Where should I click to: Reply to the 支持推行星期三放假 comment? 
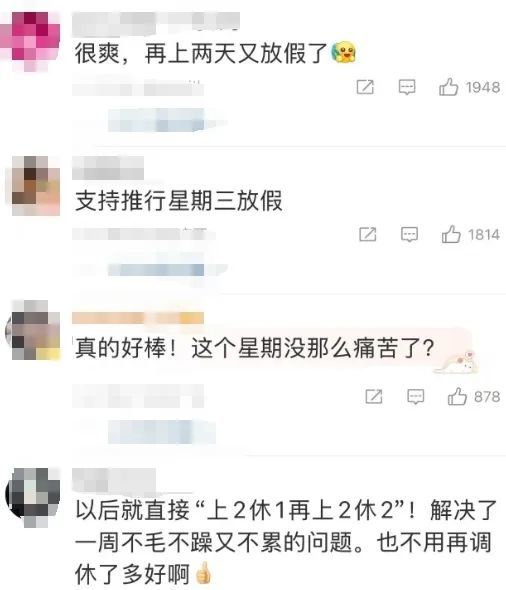409,234
